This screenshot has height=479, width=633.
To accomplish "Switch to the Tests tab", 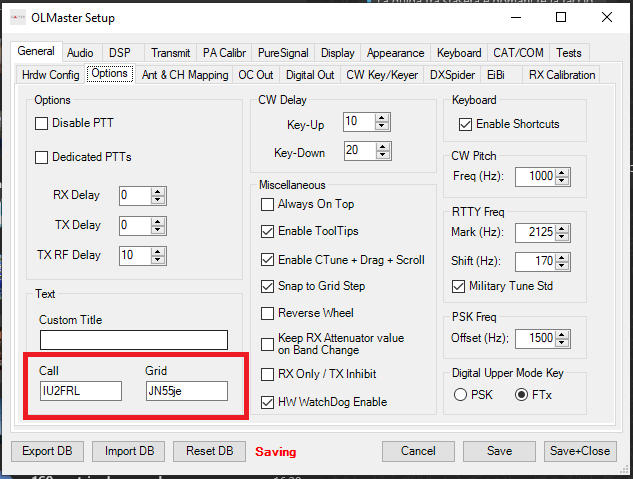I will pos(568,53).
